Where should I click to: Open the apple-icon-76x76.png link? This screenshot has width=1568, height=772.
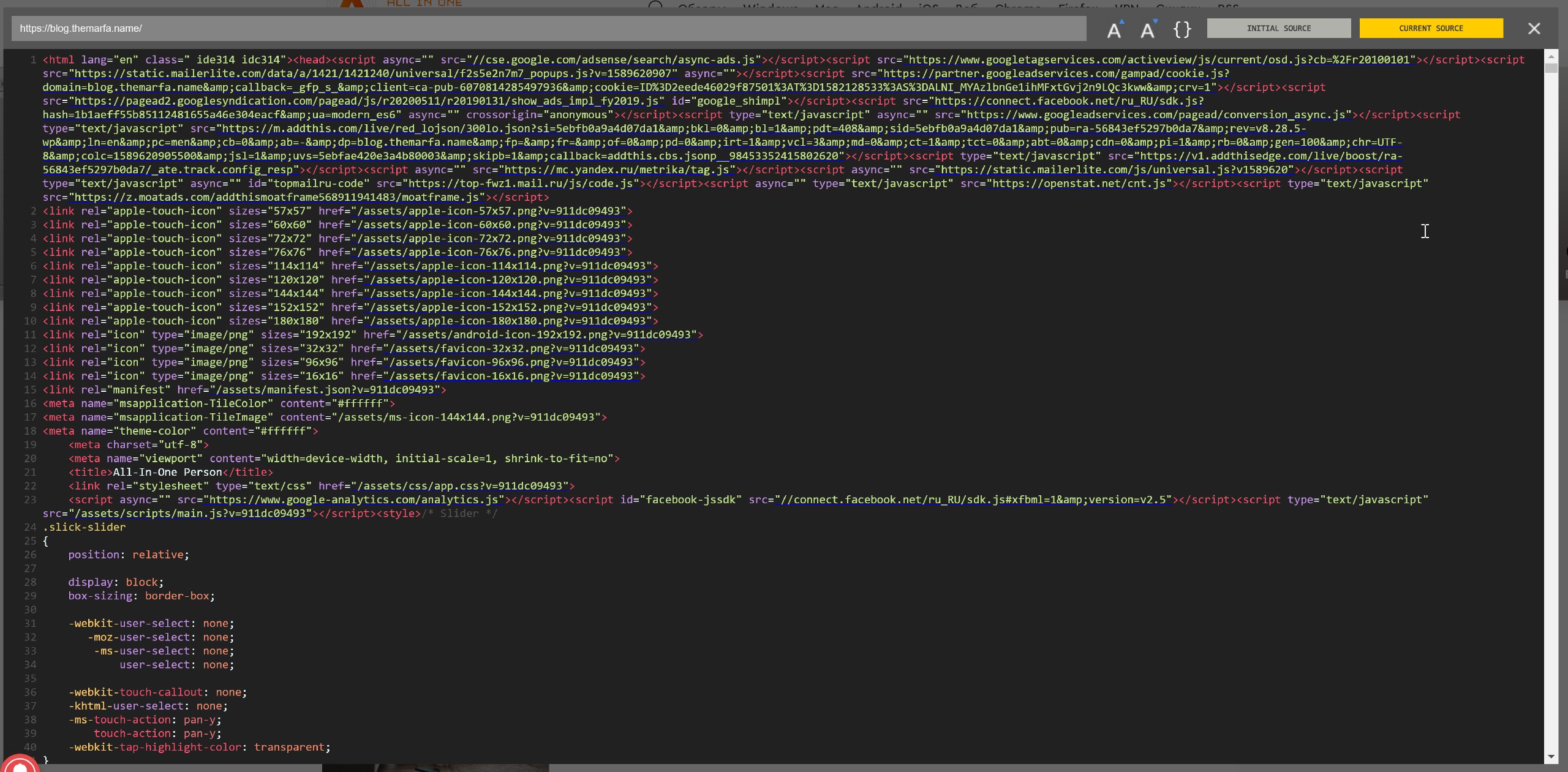491,252
